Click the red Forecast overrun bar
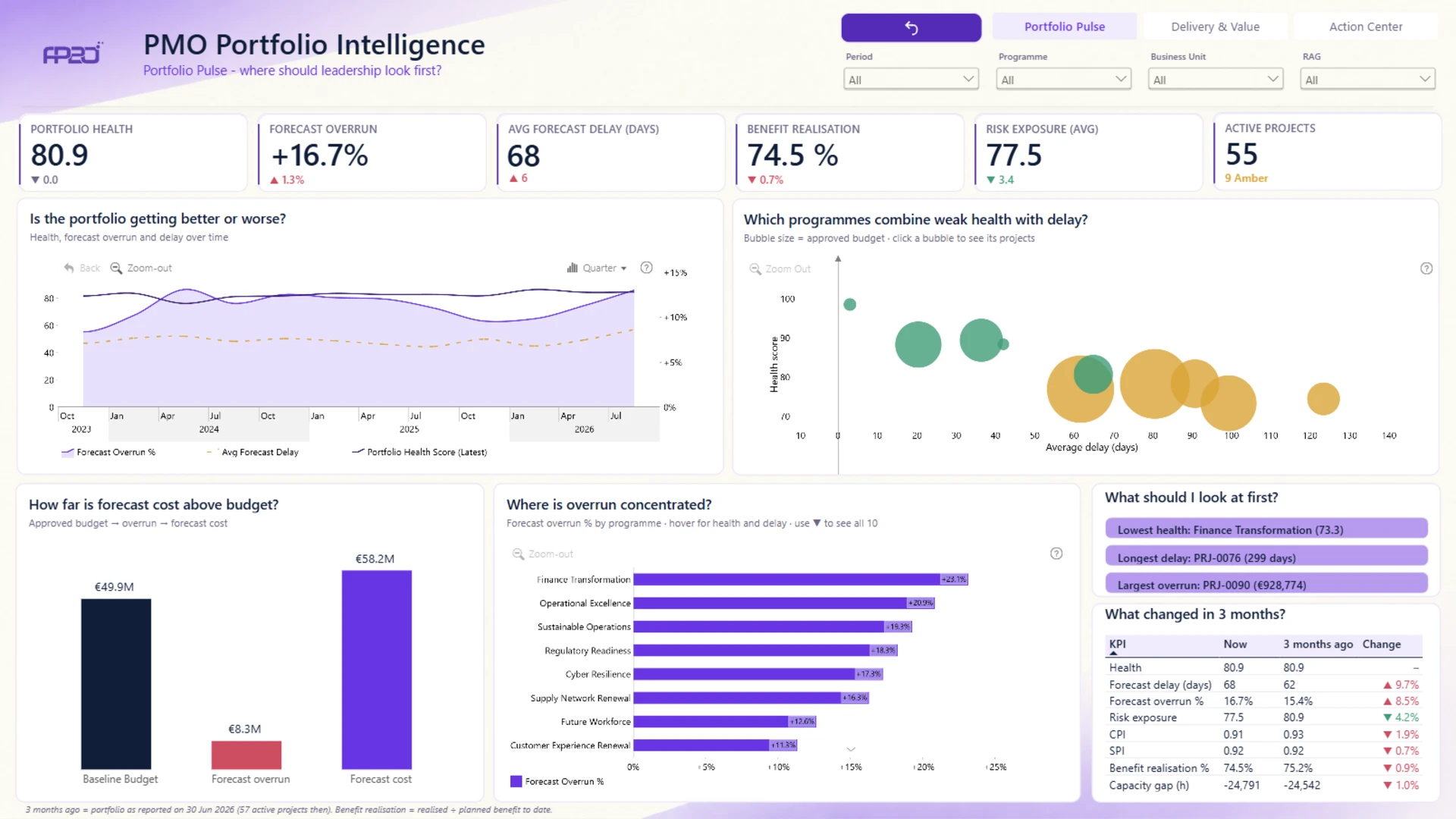 (246, 755)
